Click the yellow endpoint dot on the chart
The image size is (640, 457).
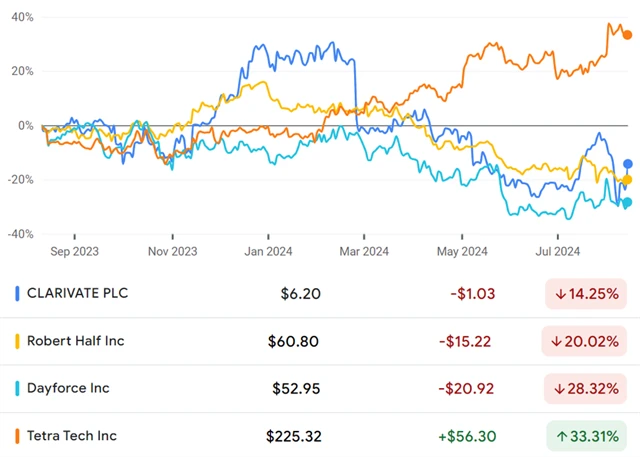point(627,180)
